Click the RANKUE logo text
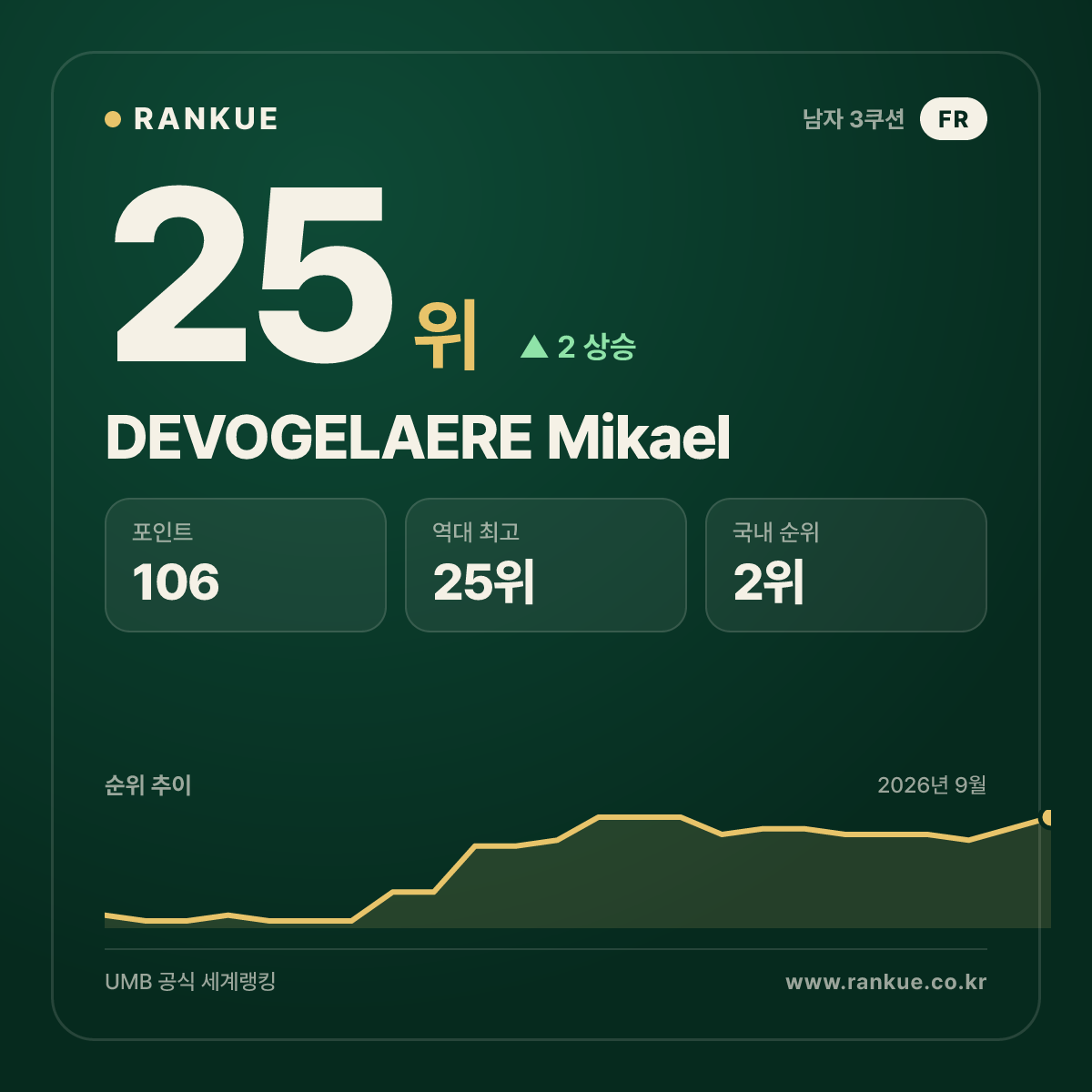 point(206,119)
